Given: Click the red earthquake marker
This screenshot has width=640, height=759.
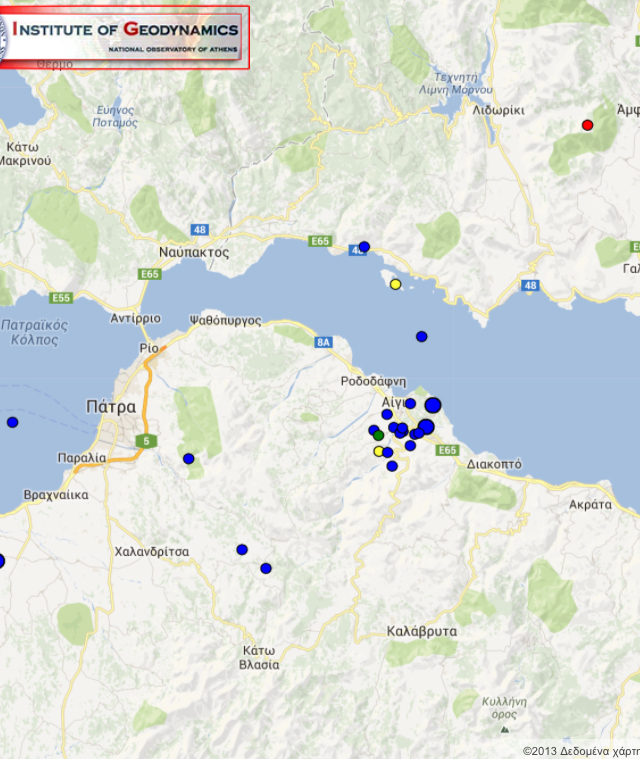Looking at the screenshot, I should coord(587,125).
